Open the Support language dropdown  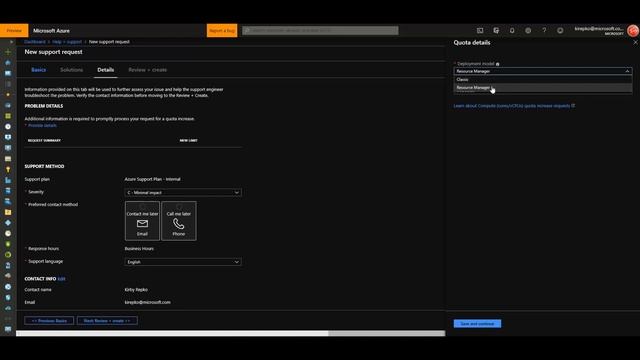pos(183,262)
